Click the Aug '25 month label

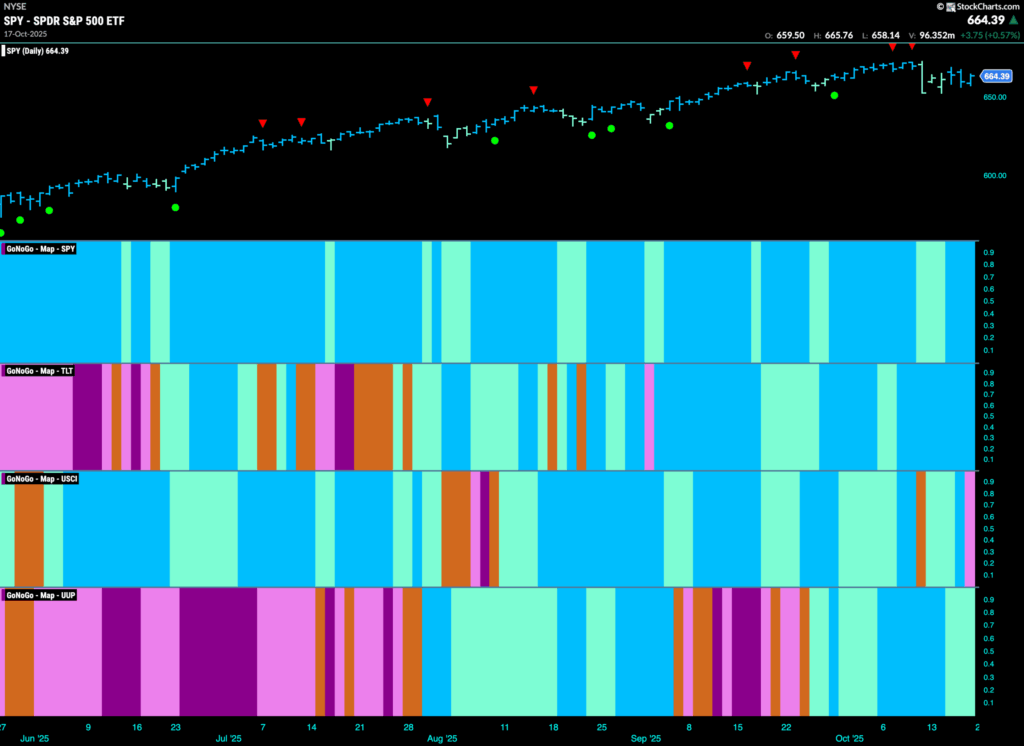pyautogui.click(x=442, y=739)
